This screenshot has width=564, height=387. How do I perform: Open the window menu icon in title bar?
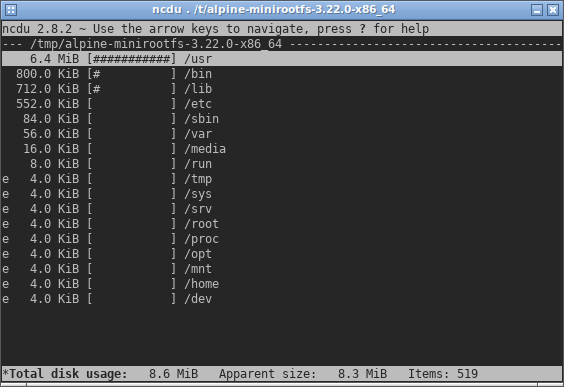11,10
